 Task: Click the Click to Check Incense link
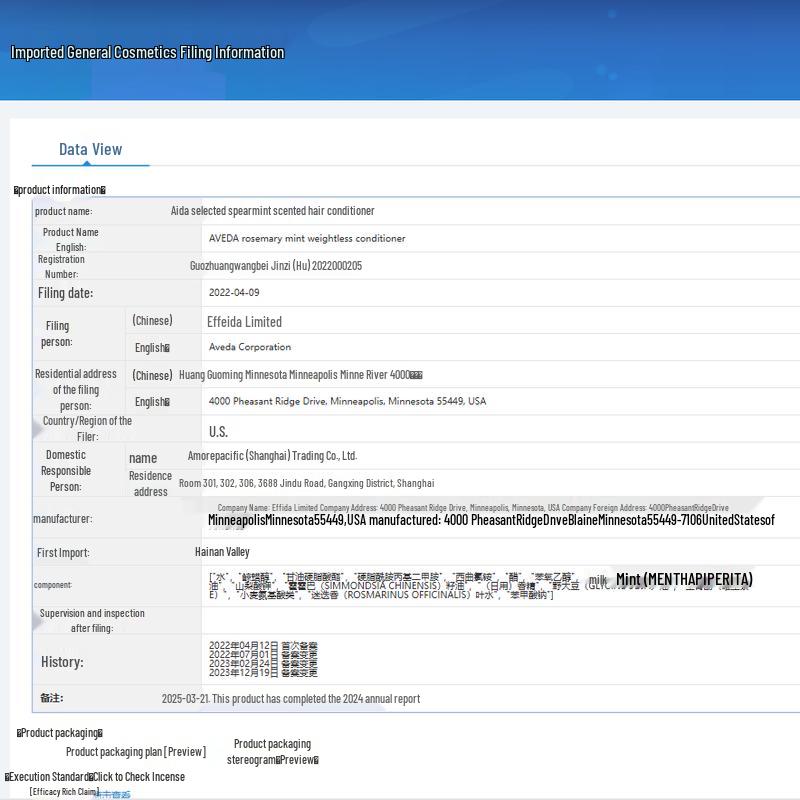[139, 777]
